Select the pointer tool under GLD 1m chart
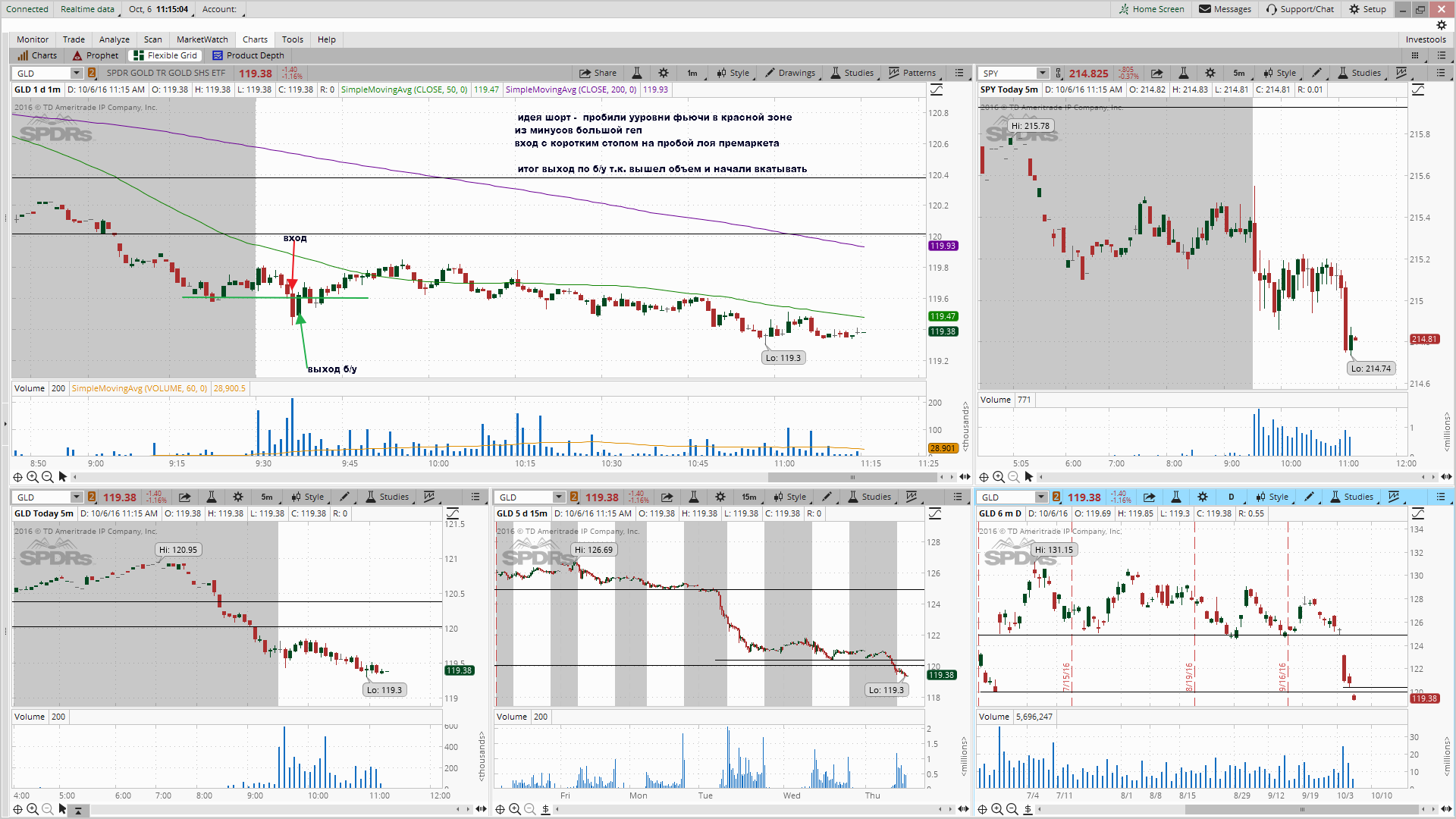The width and height of the screenshot is (1456, 819). pyautogui.click(x=63, y=477)
